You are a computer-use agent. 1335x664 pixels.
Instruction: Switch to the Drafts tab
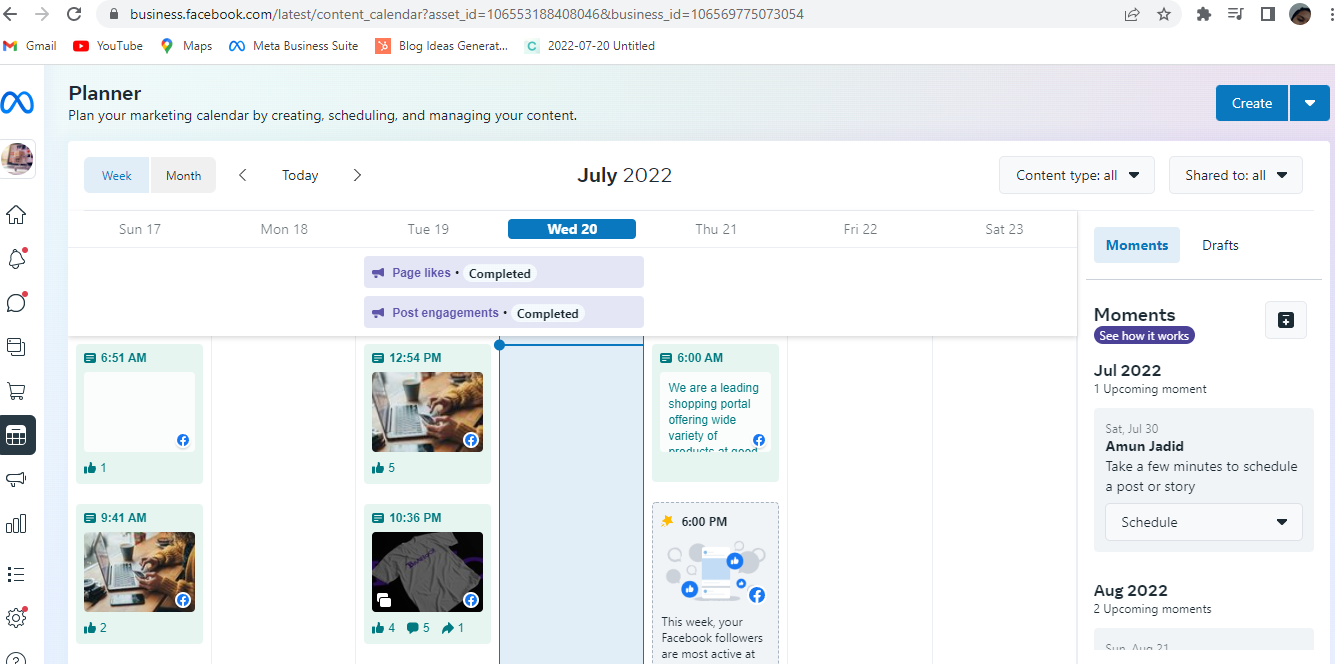tap(1220, 245)
